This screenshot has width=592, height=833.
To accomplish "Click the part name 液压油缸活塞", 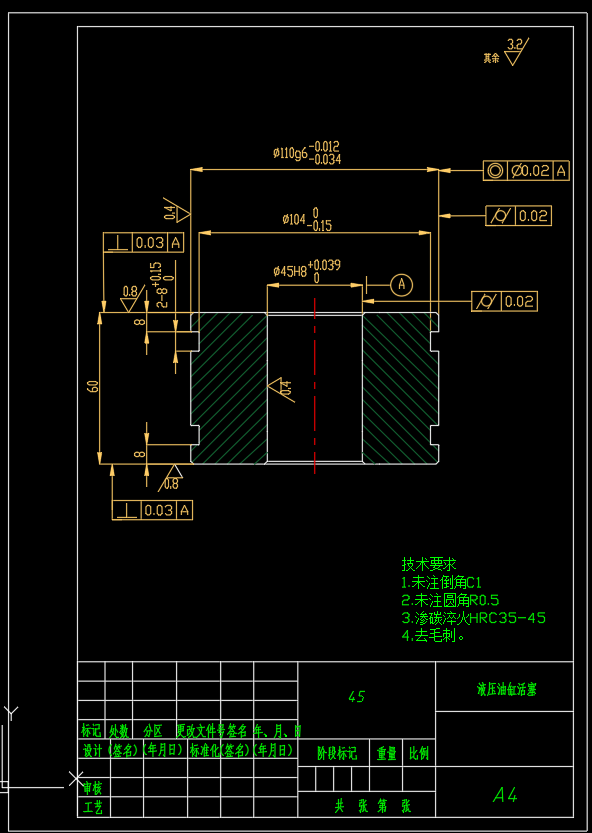I will pos(506,690).
